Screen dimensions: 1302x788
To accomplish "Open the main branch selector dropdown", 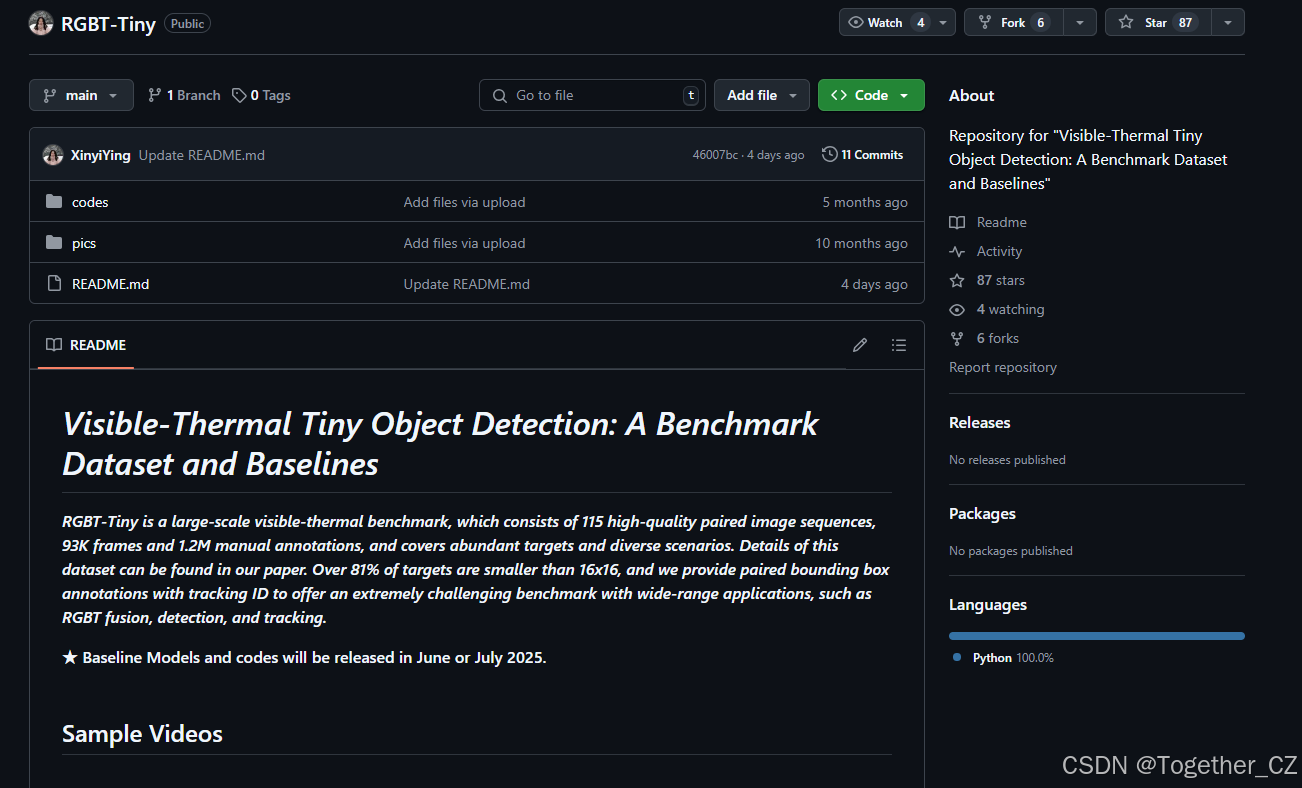I will [x=81, y=94].
